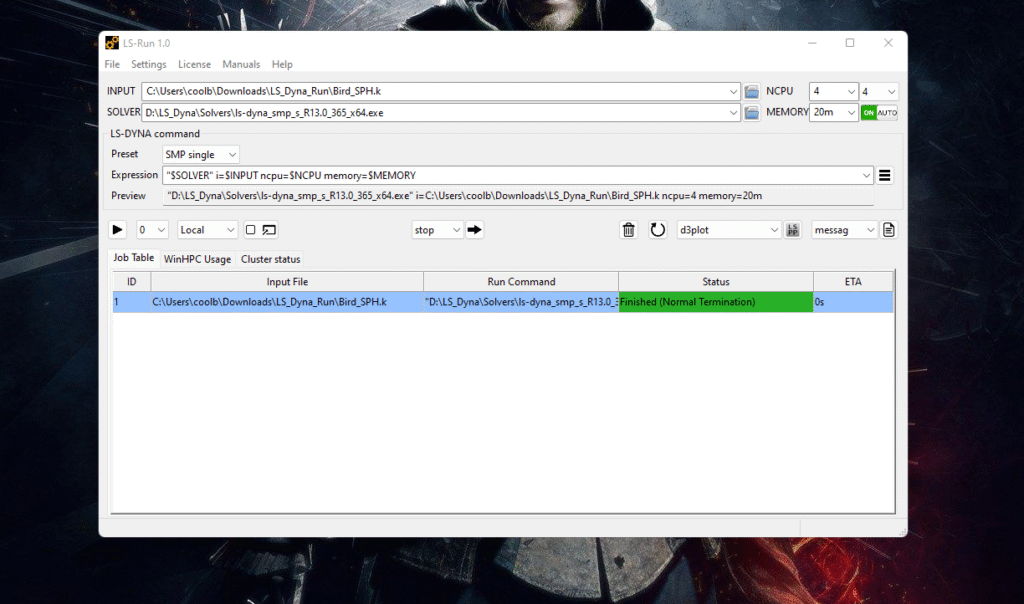Close the LS-Run window

point(888,43)
